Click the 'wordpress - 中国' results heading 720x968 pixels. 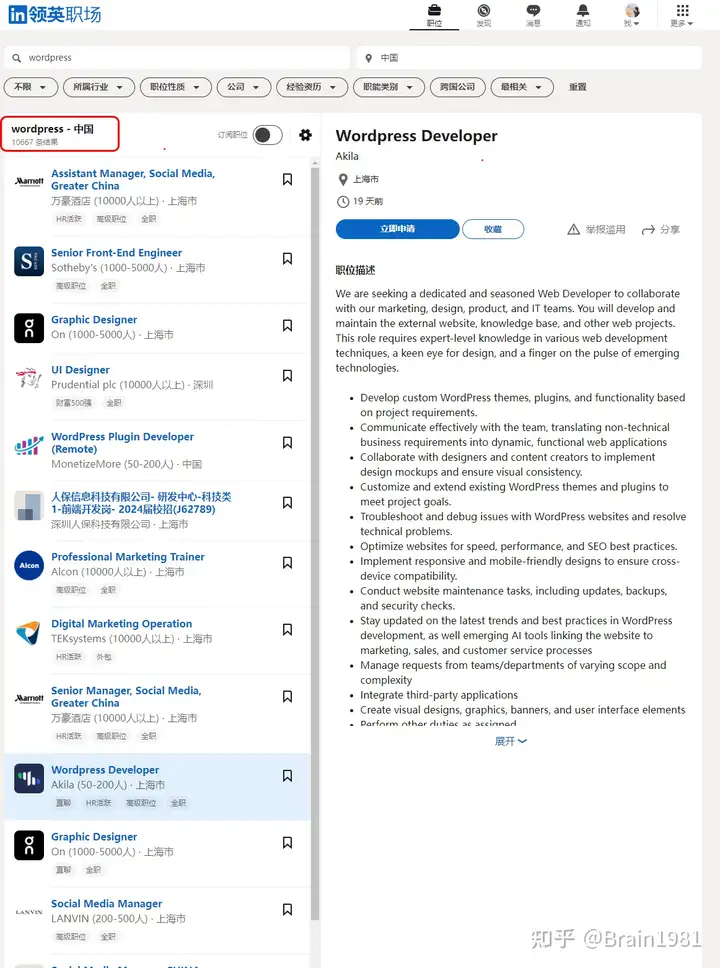click(52, 129)
